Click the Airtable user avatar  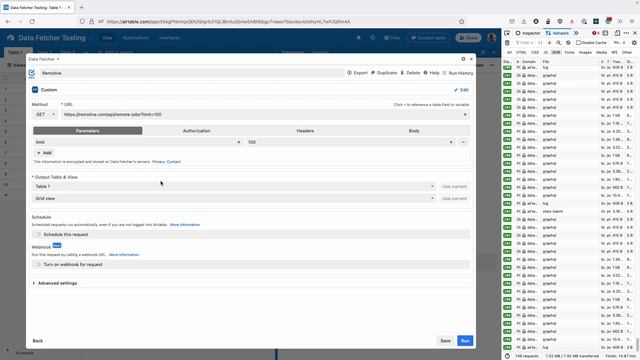point(492,38)
